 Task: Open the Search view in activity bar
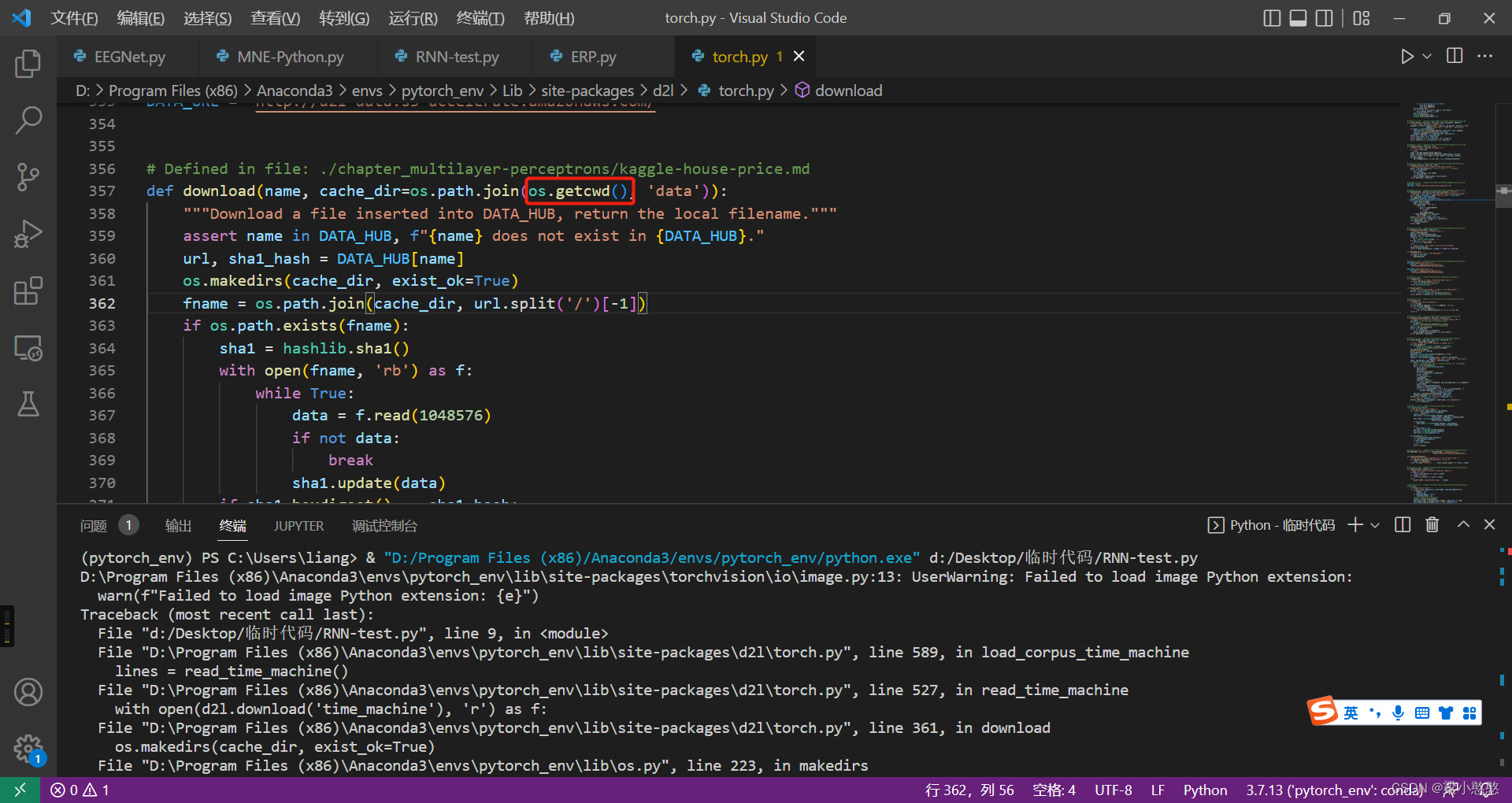click(28, 120)
